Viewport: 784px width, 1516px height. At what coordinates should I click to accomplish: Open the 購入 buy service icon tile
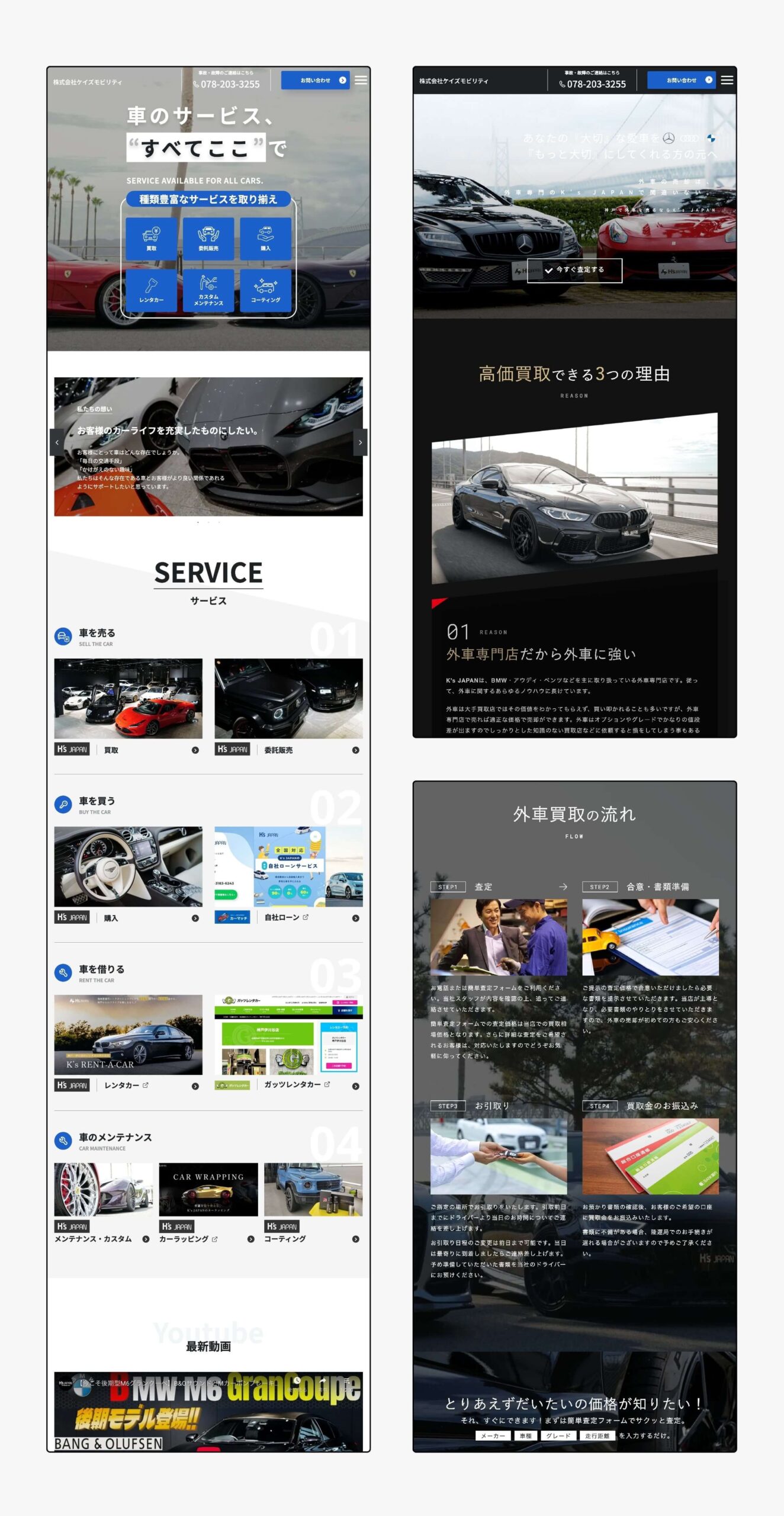coord(265,239)
